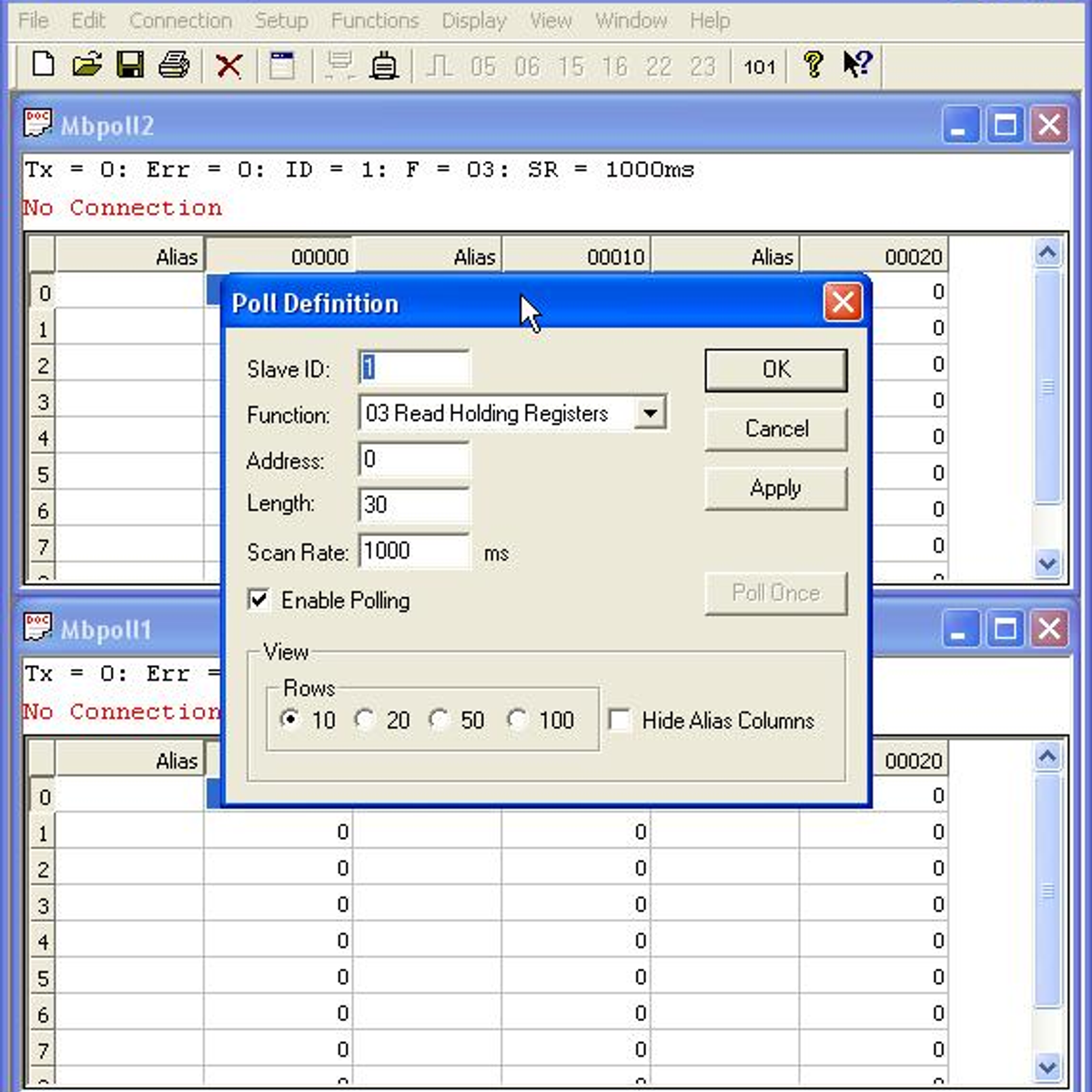Click the Poll Definition dialog title bar
The width and height of the screenshot is (1092, 1092).
tap(546, 302)
